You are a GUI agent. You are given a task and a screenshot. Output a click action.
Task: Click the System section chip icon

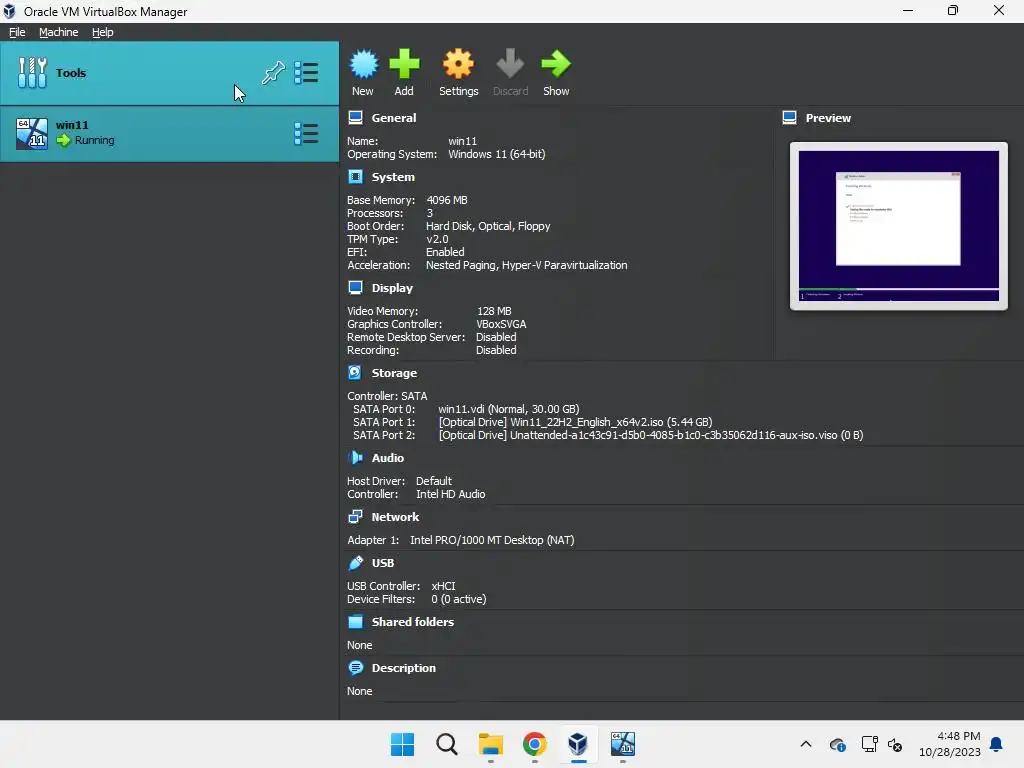[x=355, y=176]
